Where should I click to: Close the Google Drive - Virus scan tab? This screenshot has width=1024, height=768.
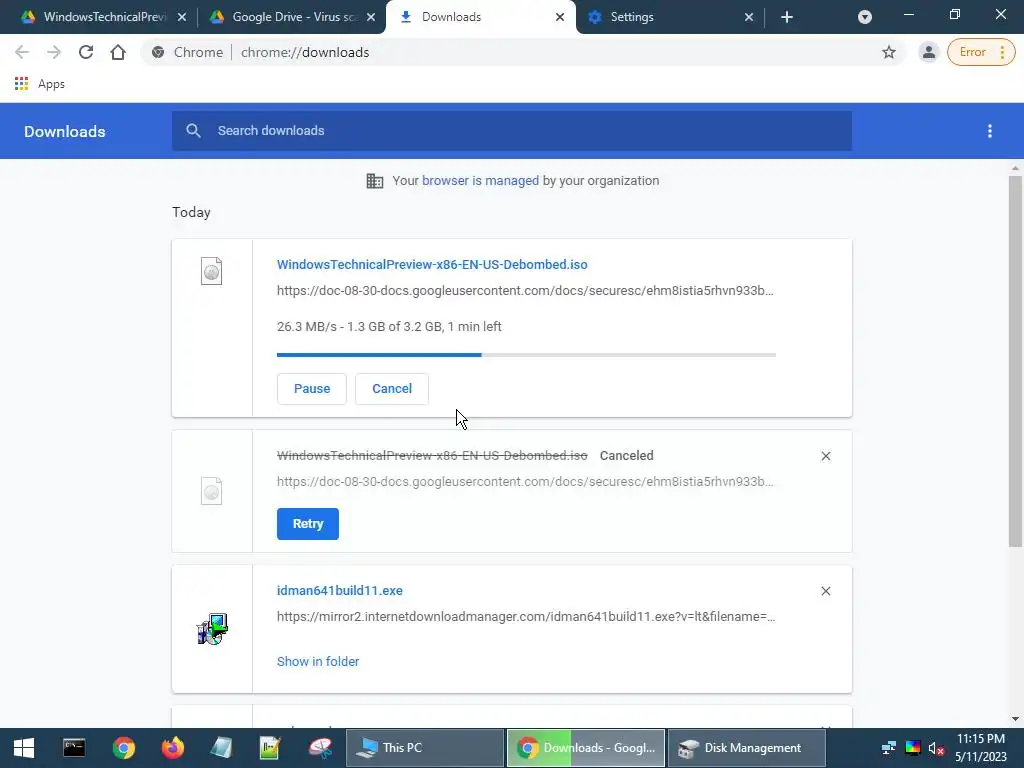[x=371, y=17]
